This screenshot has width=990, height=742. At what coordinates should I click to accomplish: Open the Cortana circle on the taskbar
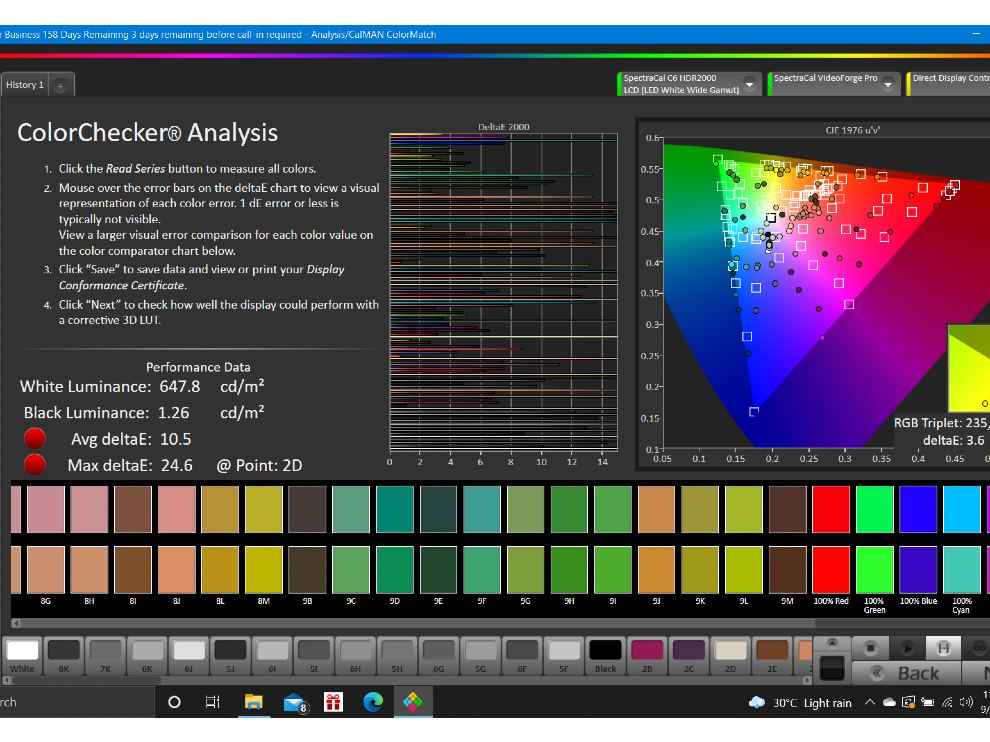174,702
